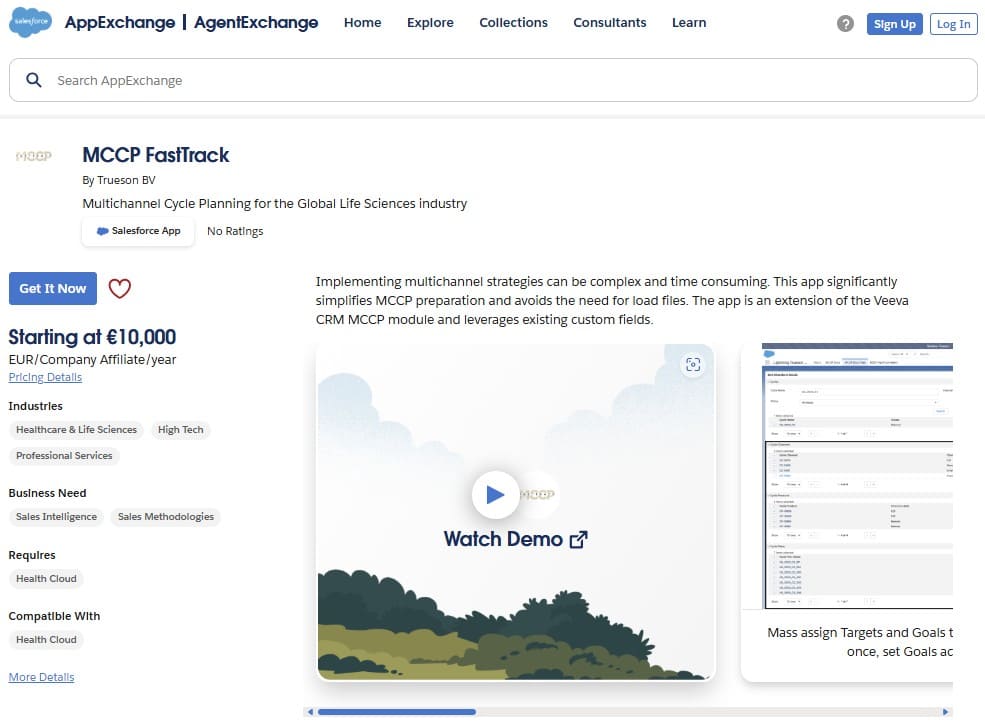Click the carousel scroll left arrow
The width and height of the screenshot is (985, 726).
310,712
